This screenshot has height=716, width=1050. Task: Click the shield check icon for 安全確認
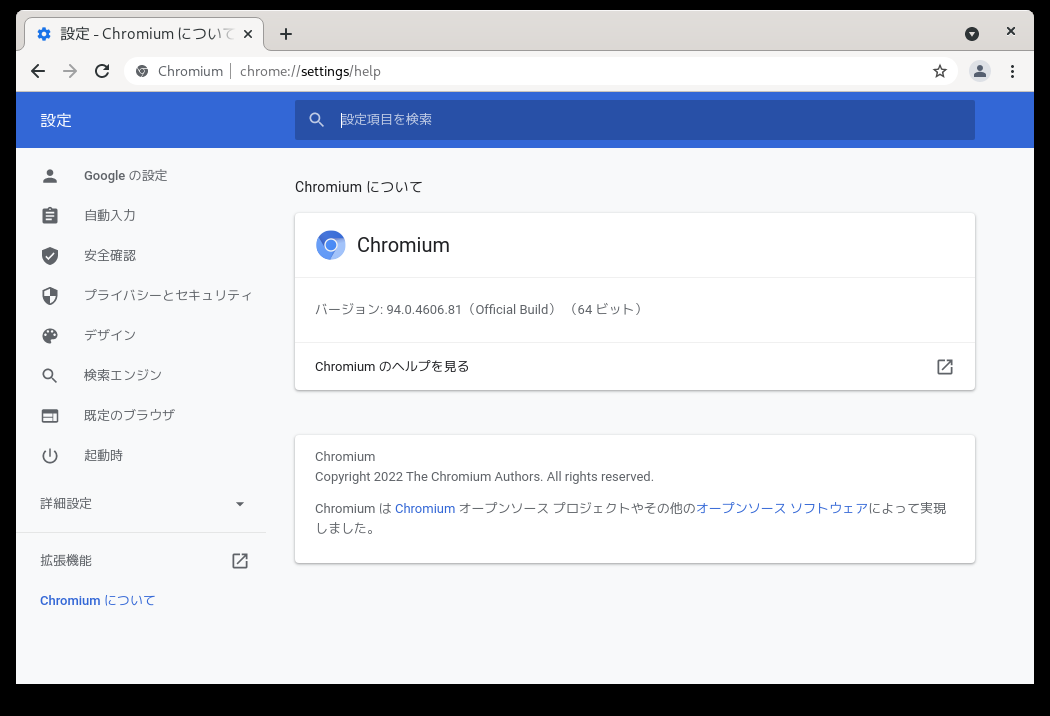(50, 256)
